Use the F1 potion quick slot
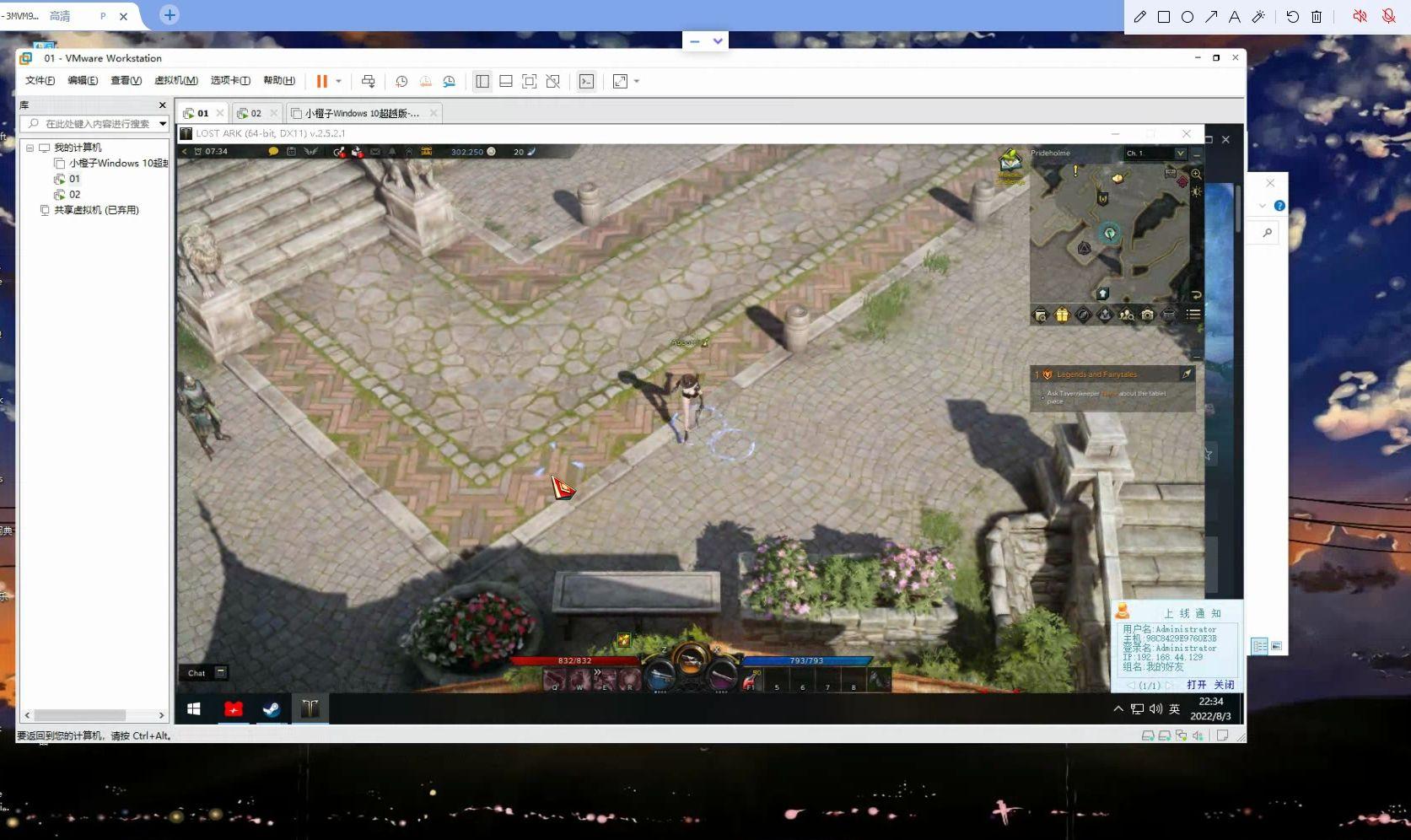The image size is (1411, 840). pos(751,680)
